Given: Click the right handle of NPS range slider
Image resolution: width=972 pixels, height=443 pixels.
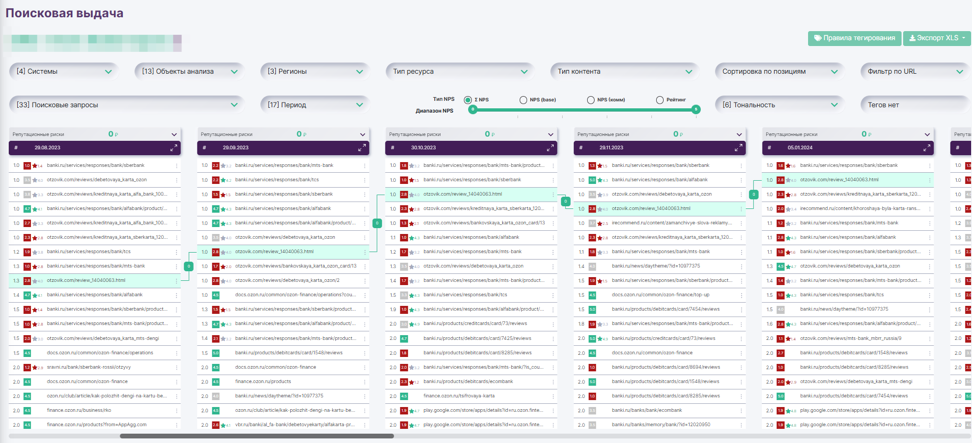Looking at the screenshot, I should coord(696,110).
